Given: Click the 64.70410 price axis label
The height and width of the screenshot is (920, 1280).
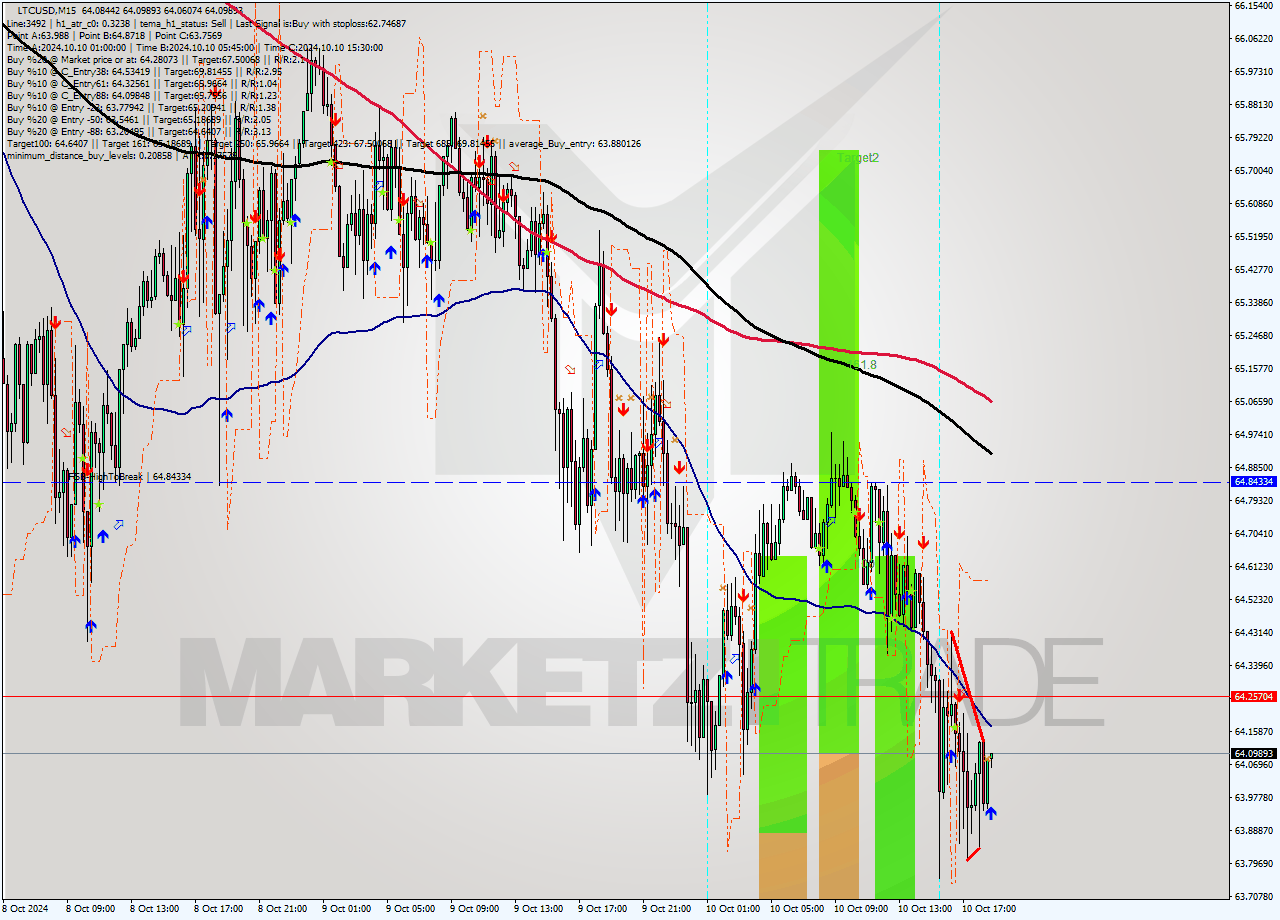Looking at the screenshot, I should click(x=1254, y=533).
